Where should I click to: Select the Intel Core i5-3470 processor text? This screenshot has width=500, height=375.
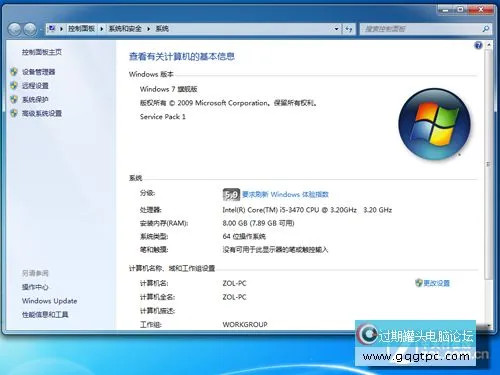click(307, 210)
